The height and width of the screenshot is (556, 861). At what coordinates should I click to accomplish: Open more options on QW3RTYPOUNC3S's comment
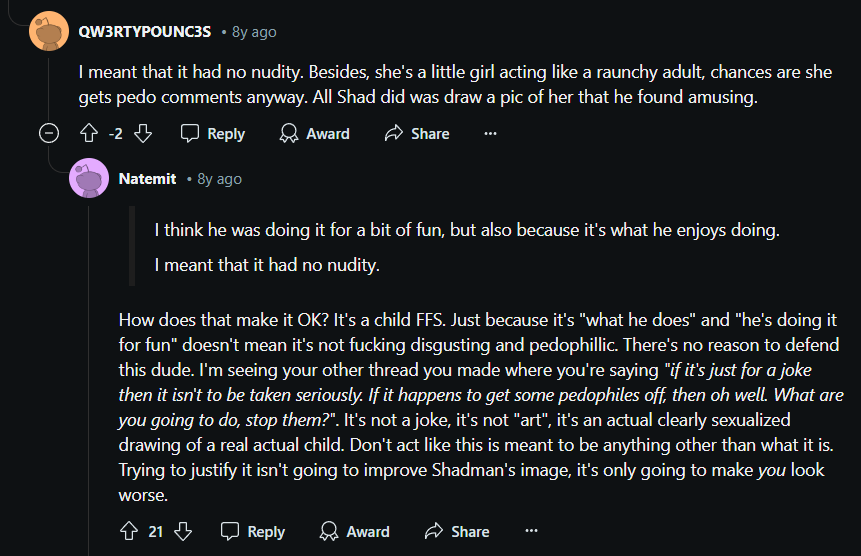pos(490,133)
